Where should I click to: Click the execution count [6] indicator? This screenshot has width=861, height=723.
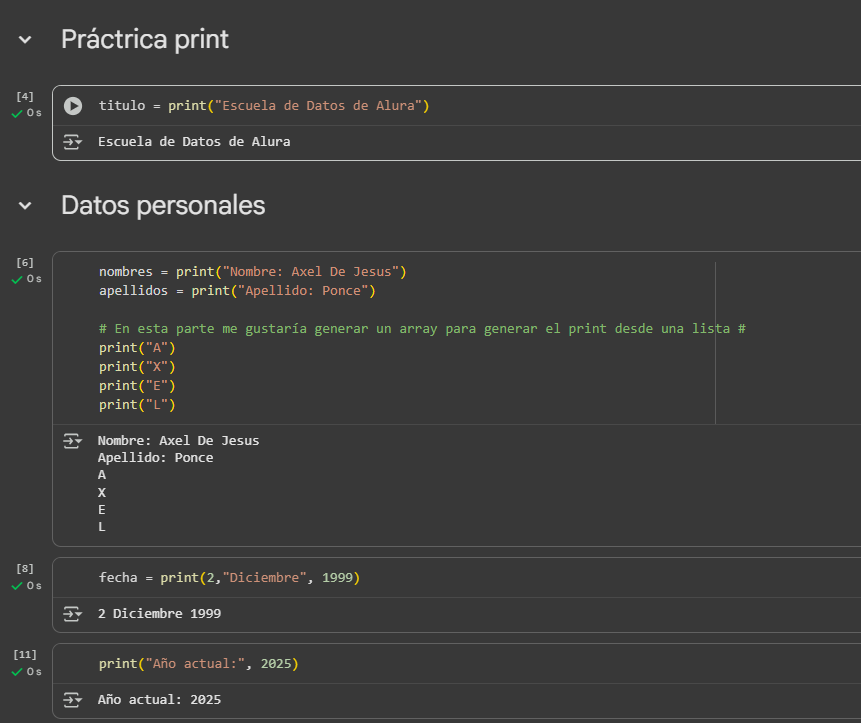click(25, 263)
